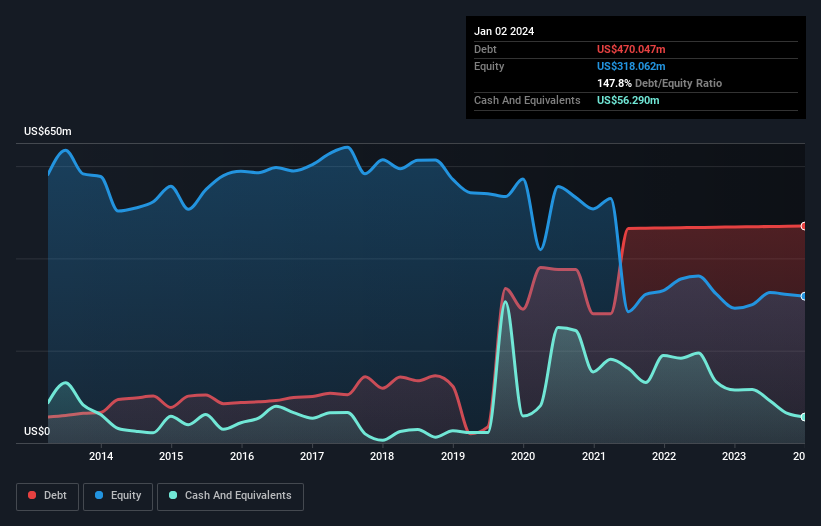Click the 2021 x-axis label
The image size is (821, 526).
(594, 456)
